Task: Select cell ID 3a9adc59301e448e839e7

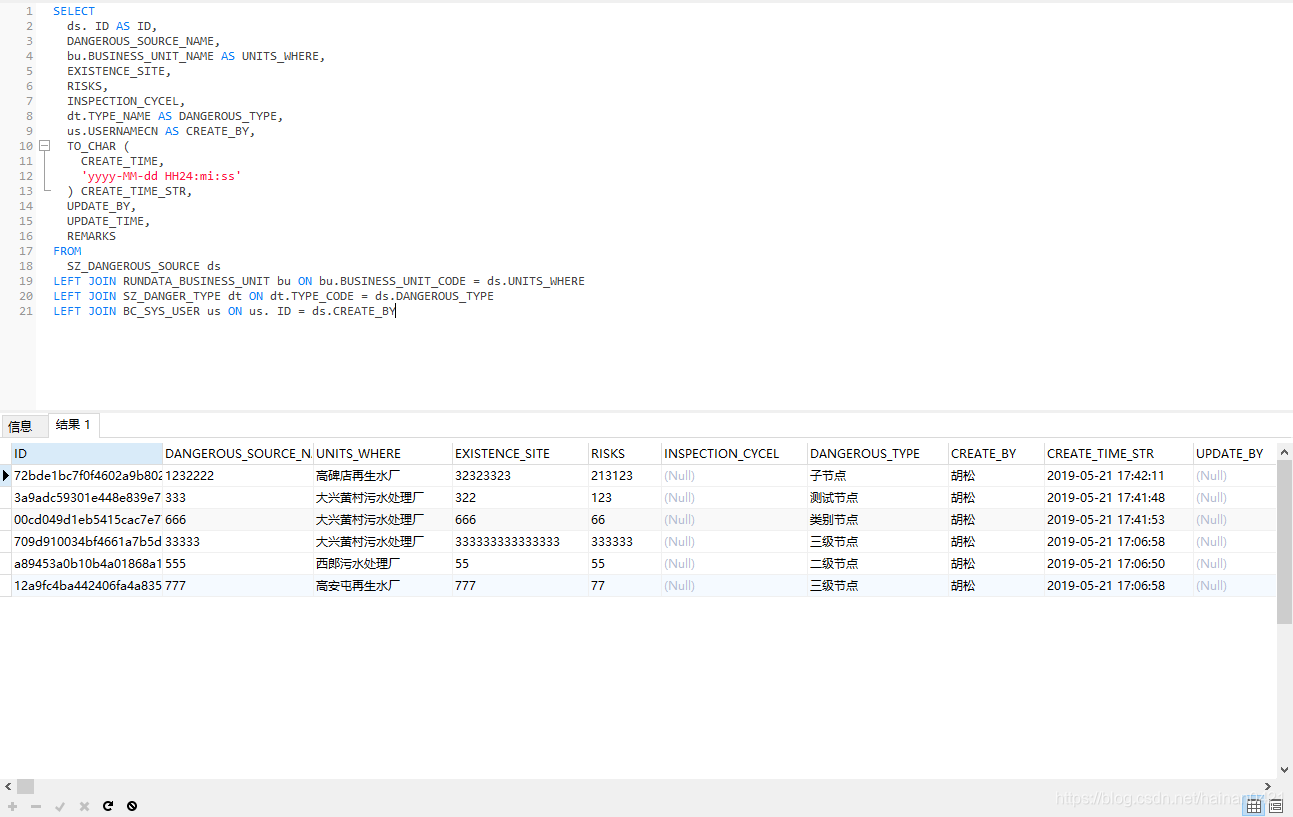Action: [x=87, y=497]
